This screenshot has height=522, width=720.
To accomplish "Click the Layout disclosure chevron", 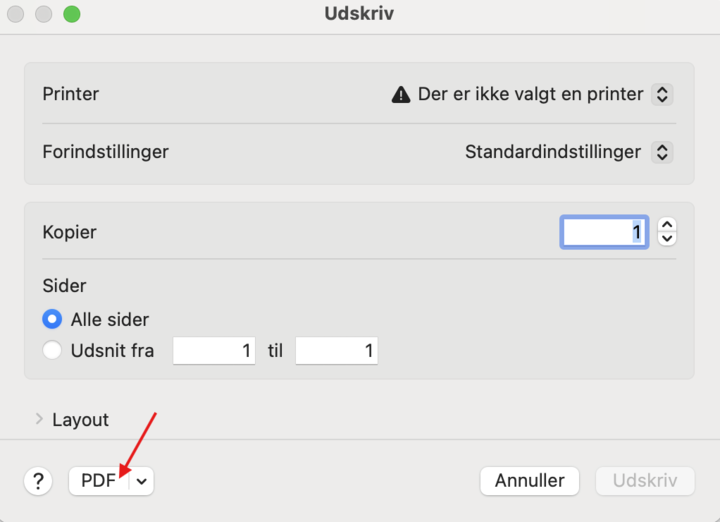I will tap(39, 420).
